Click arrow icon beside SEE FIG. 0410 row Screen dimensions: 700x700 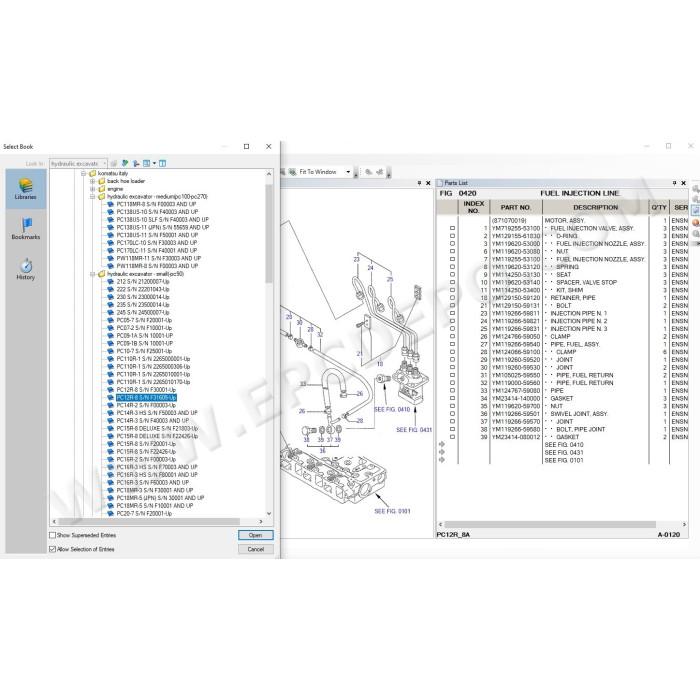tap(442, 445)
